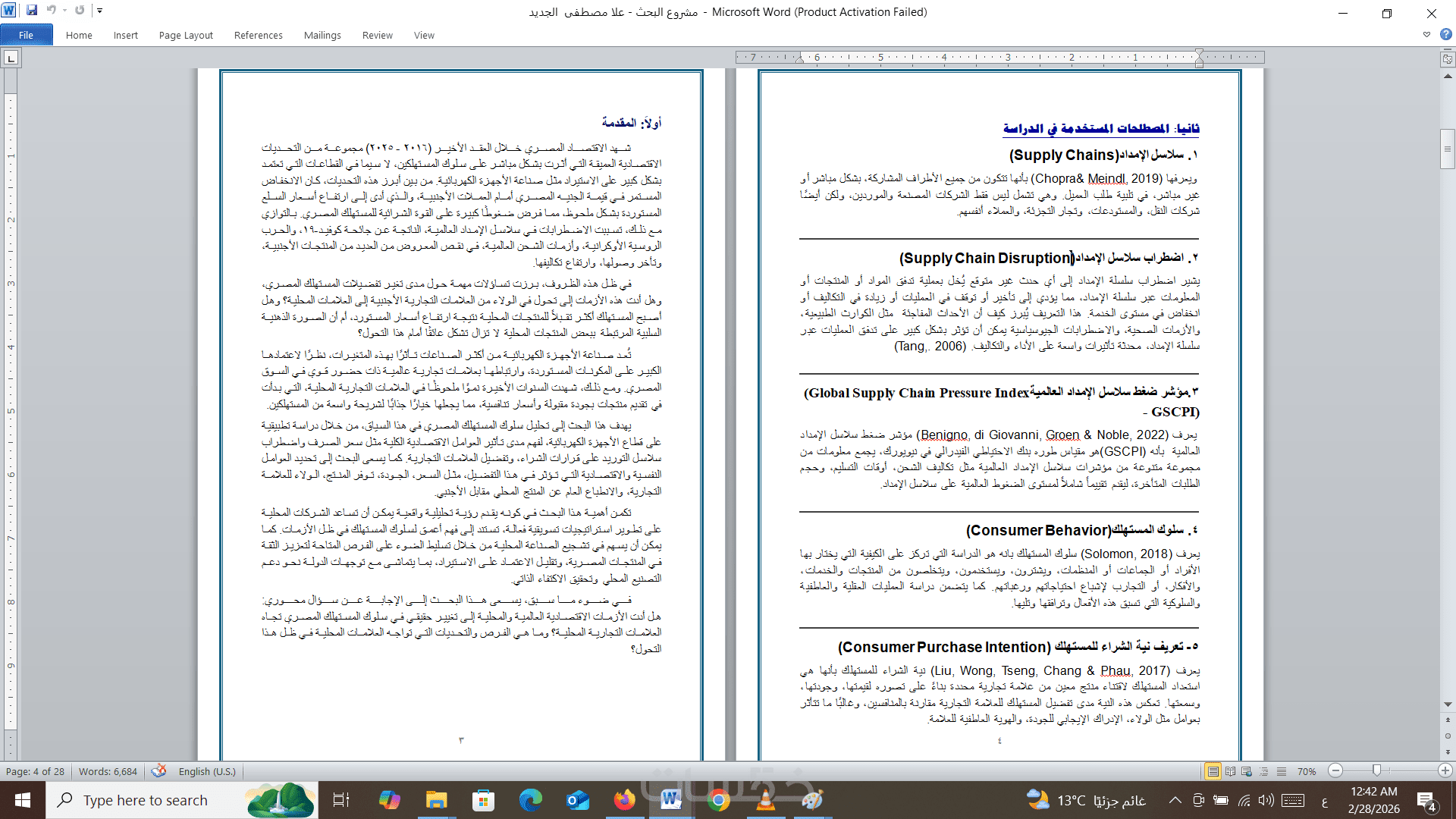
Task: Switch to Full Screen Reading view
Action: [x=1230, y=771]
